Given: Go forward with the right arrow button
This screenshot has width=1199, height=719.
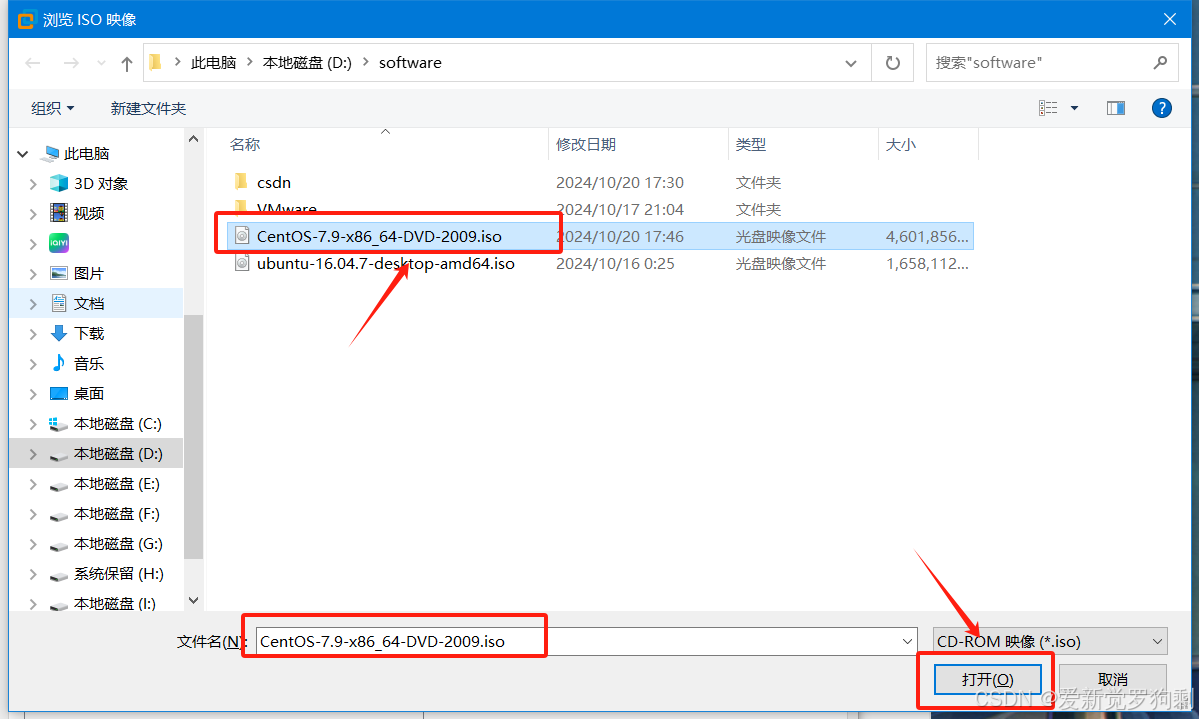Looking at the screenshot, I should [71, 63].
